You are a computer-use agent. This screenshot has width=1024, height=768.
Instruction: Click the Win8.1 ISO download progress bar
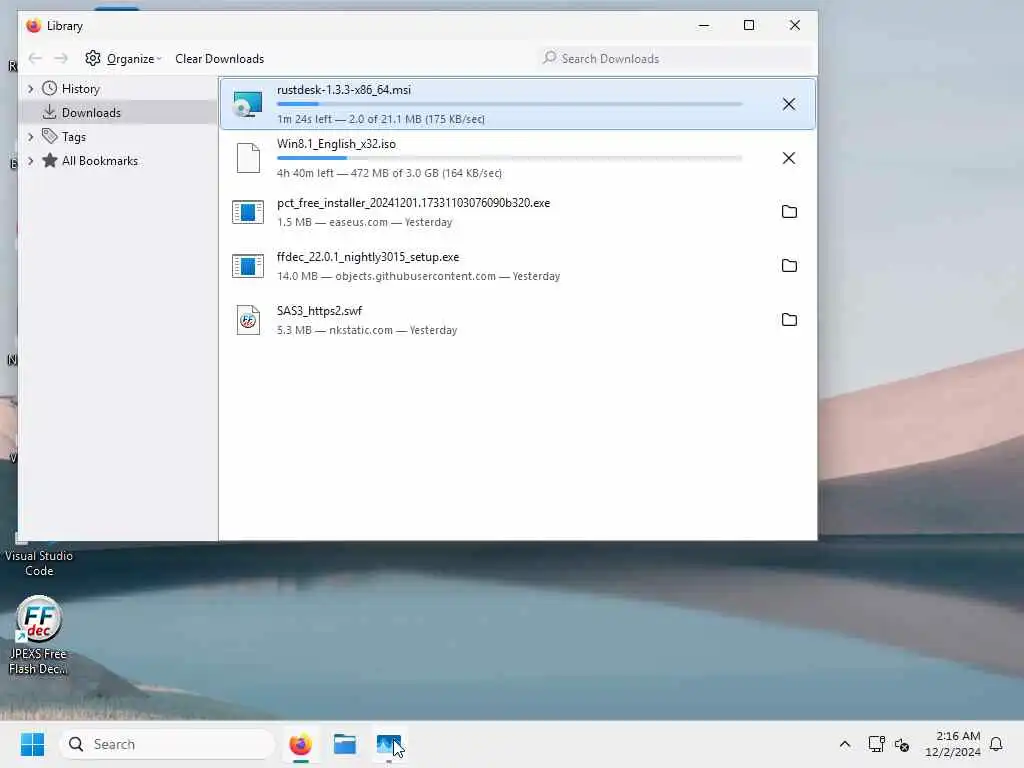pos(509,157)
